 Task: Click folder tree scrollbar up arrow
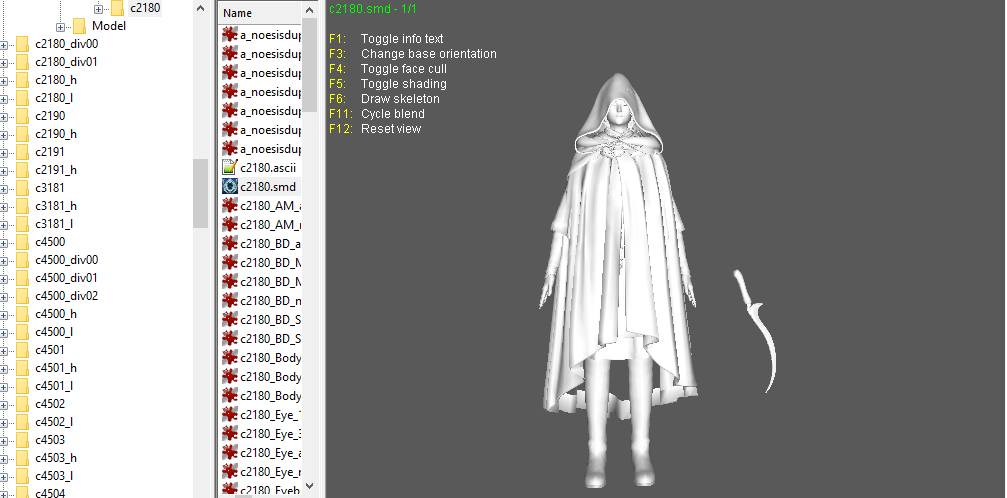[x=200, y=9]
